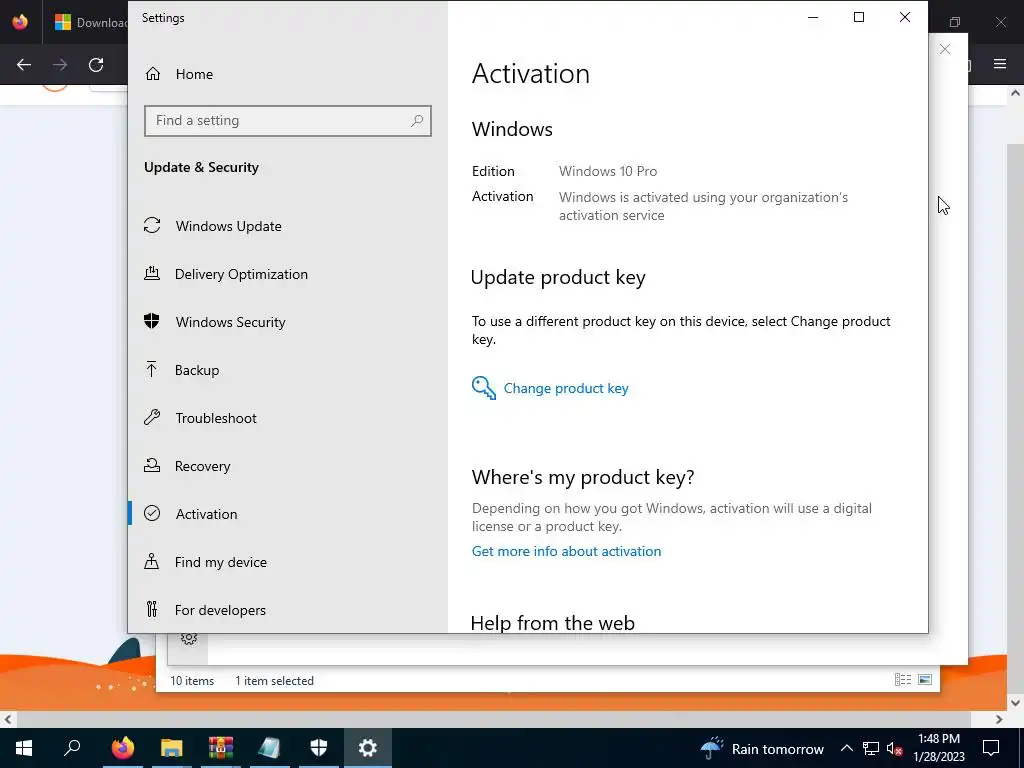Open taskbar search
Image resolution: width=1024 pixels, height=768 pixels.
pos(72,748)
